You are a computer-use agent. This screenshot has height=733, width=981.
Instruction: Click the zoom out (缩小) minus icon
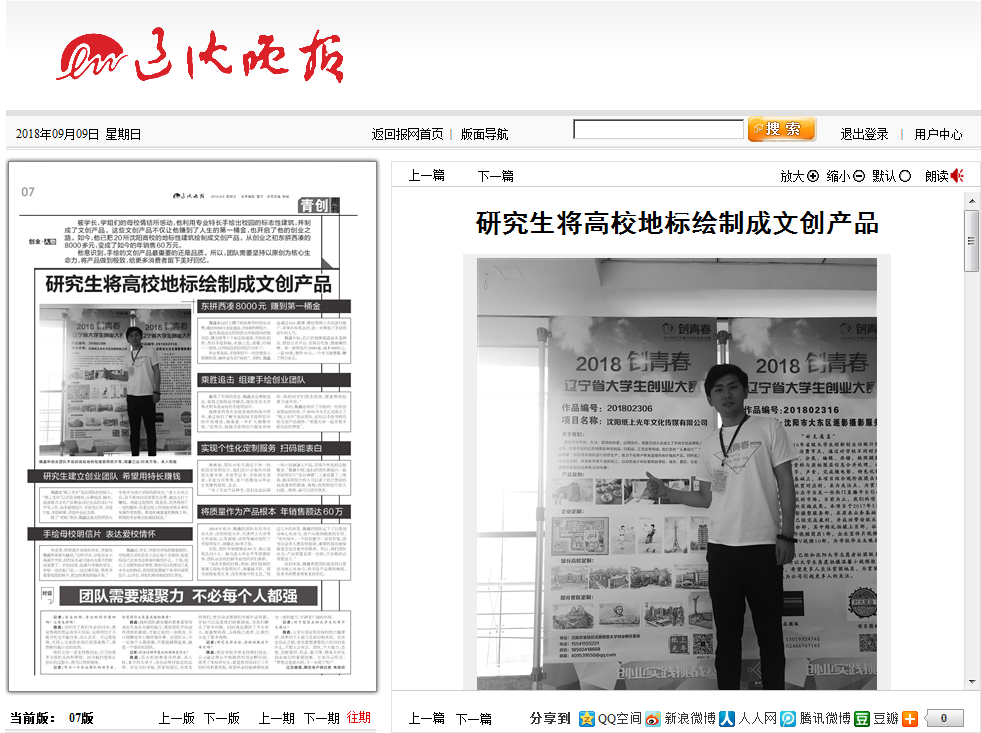[858, 176]
